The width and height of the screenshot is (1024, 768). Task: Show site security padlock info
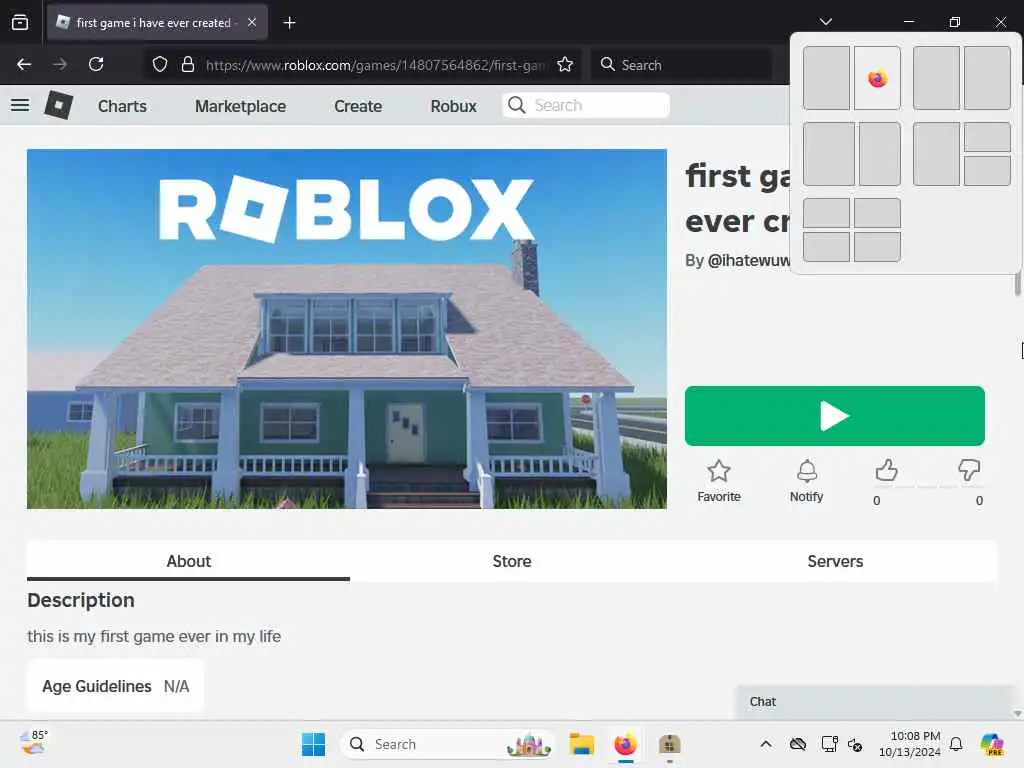click(x=187, y=65)
